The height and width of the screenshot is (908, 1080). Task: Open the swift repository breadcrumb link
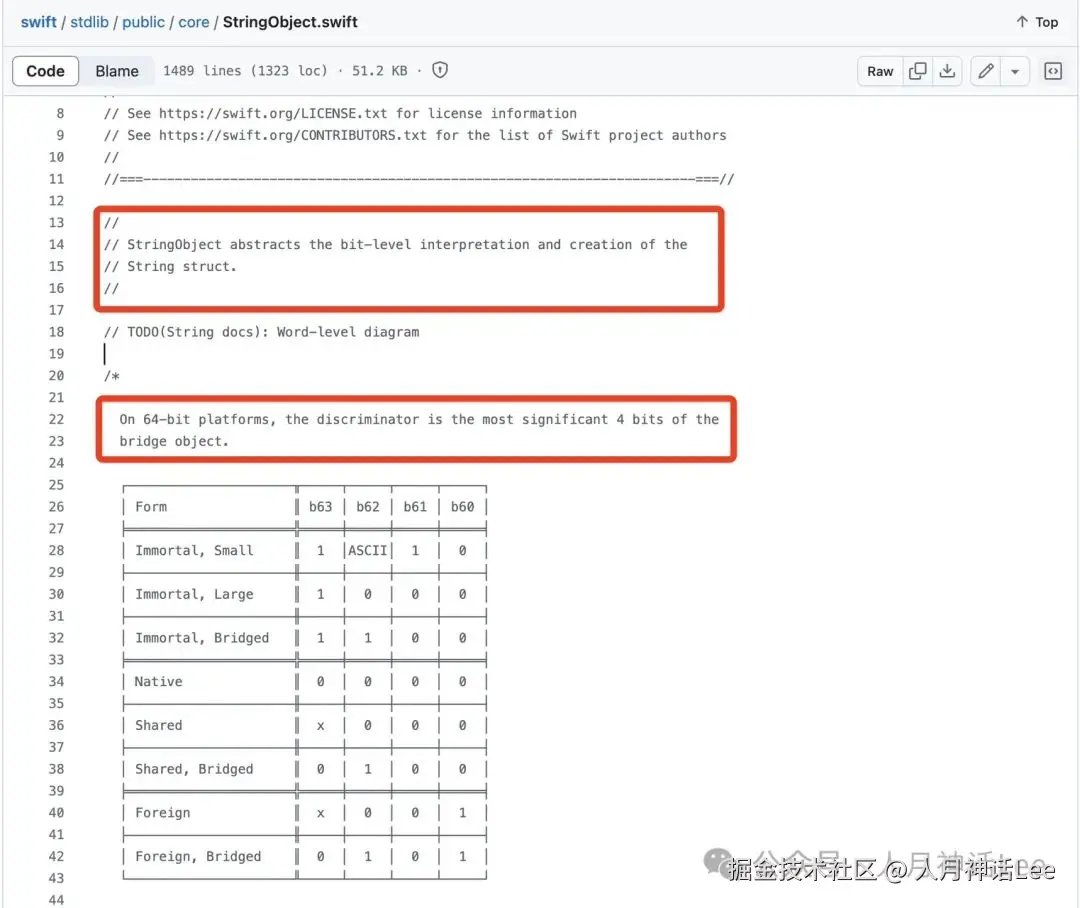pyautogui.click(x=38, y=21)
